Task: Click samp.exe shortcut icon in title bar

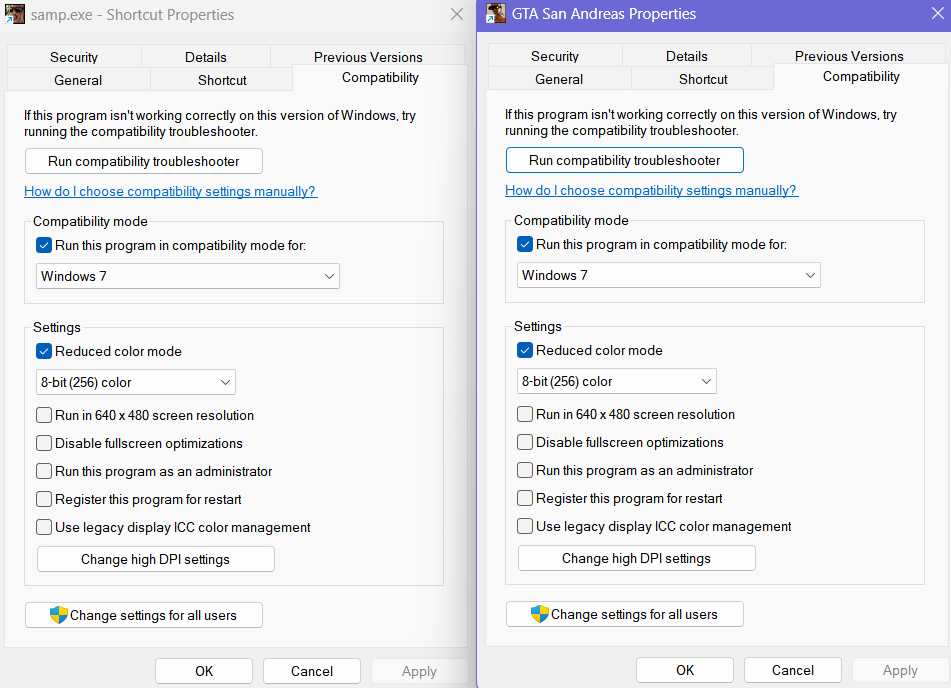Action: point(15,14)
